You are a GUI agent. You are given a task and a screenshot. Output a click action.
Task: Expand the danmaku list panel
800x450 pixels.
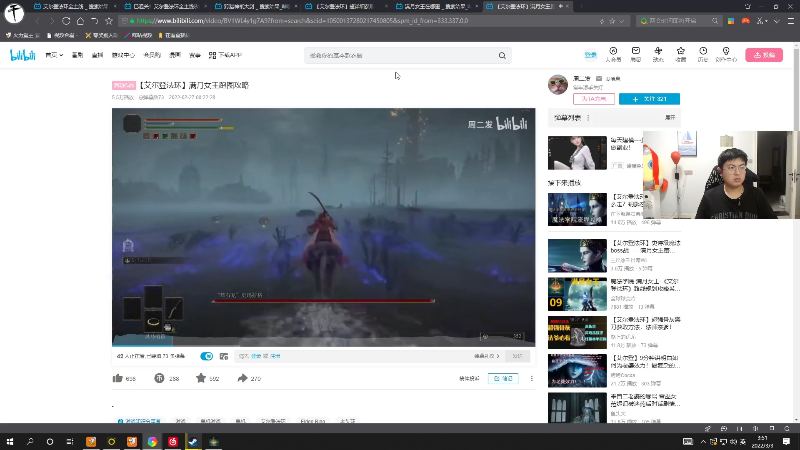coord(670,118)
